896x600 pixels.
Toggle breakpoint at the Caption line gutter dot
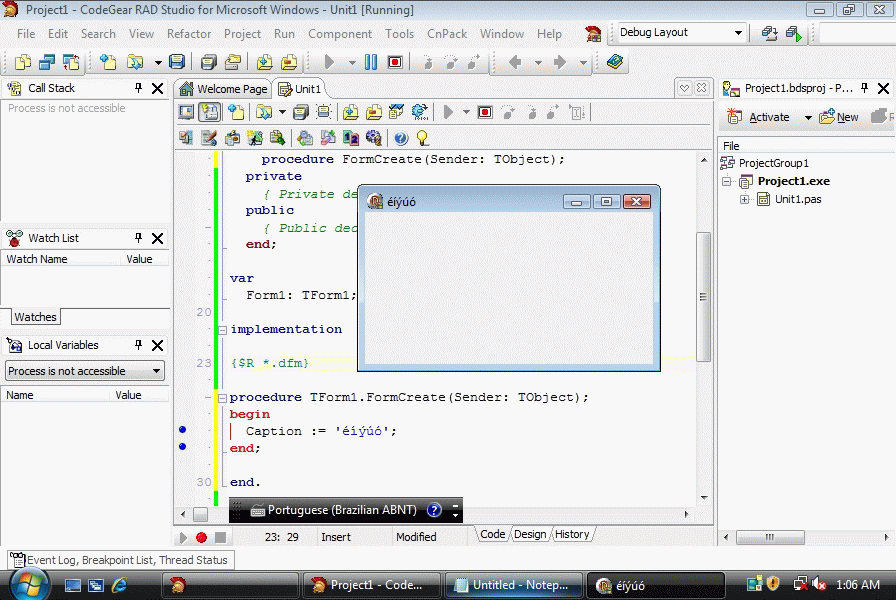[x=182, y=430]
